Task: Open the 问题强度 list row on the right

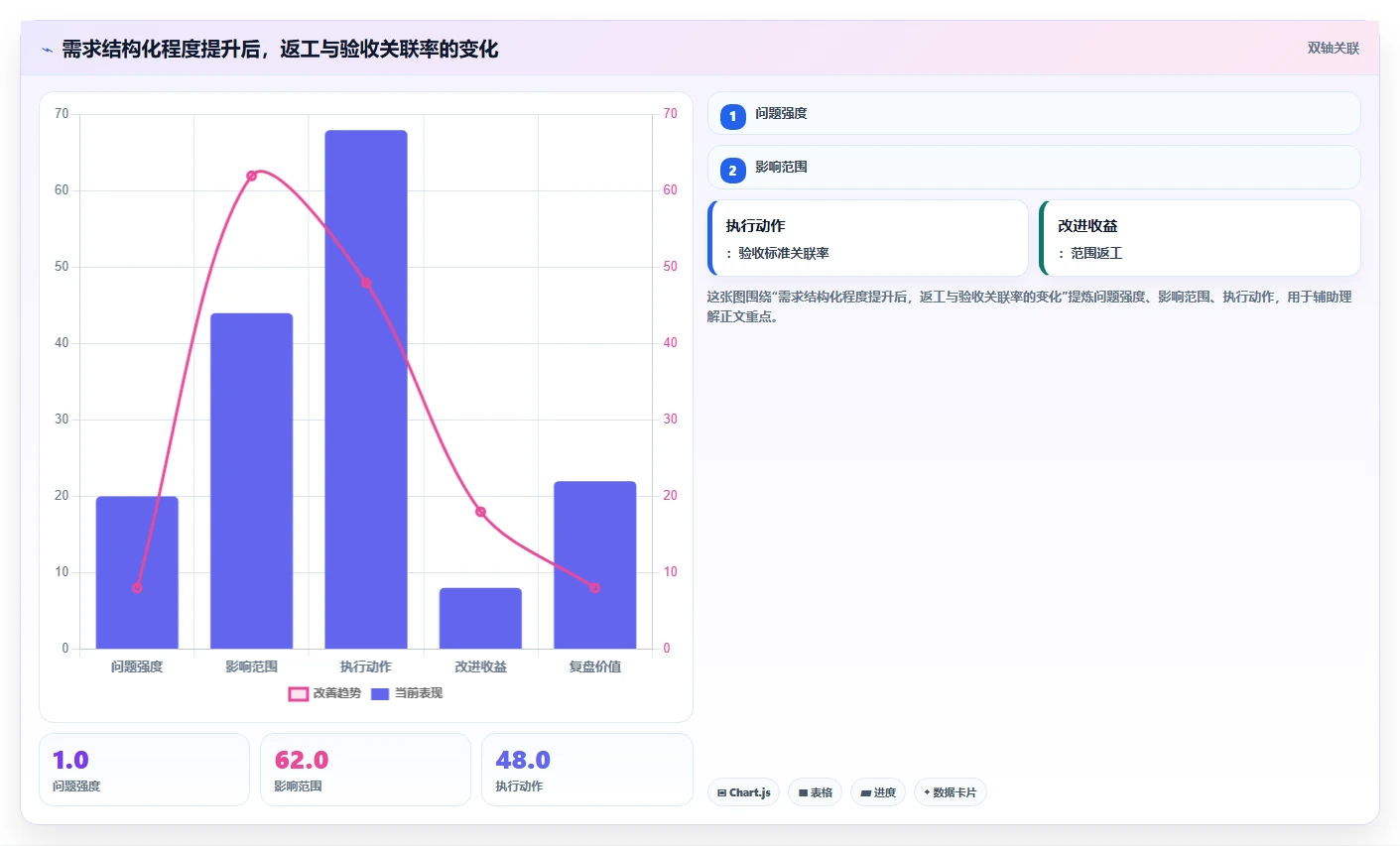Action: [x=1033, y=113]
